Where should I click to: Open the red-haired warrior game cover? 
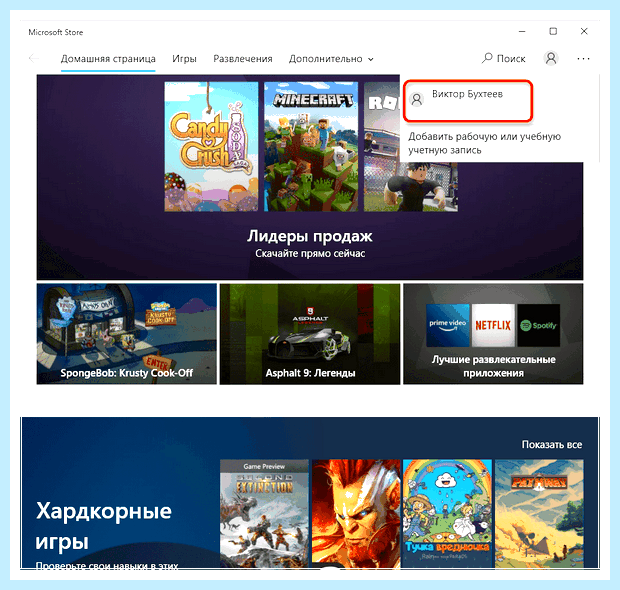click(356, 514)
